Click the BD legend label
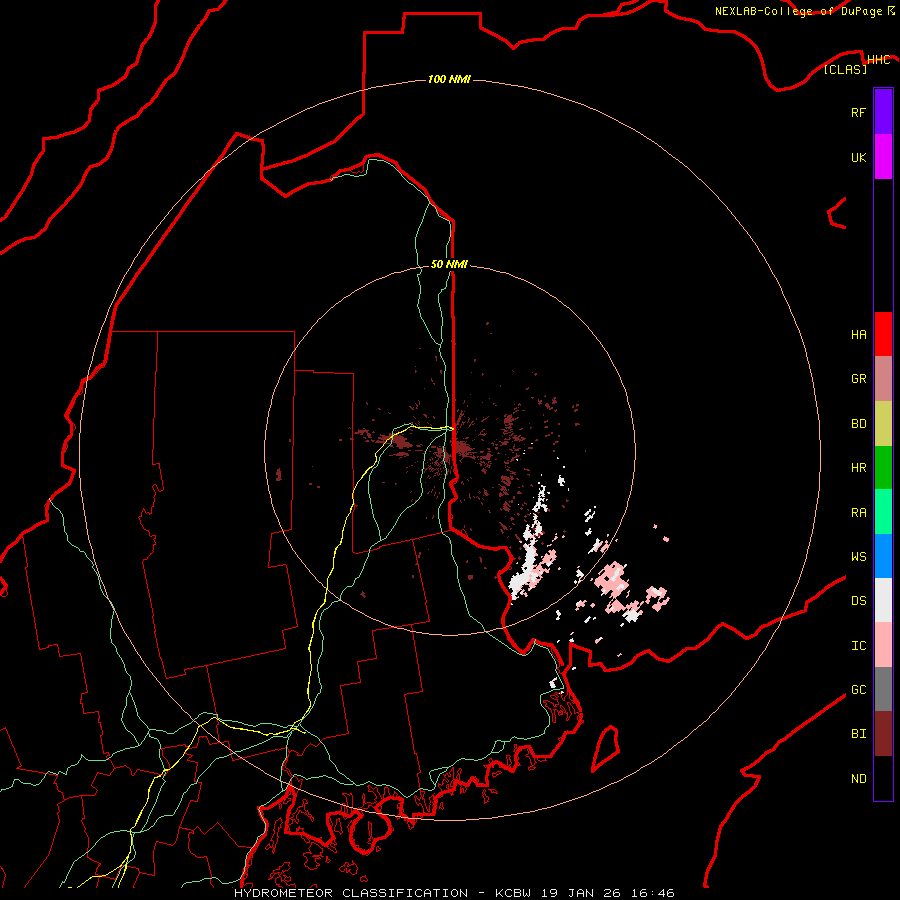The image size is (900, 900). pyautogui.click(x=858, y=424)
